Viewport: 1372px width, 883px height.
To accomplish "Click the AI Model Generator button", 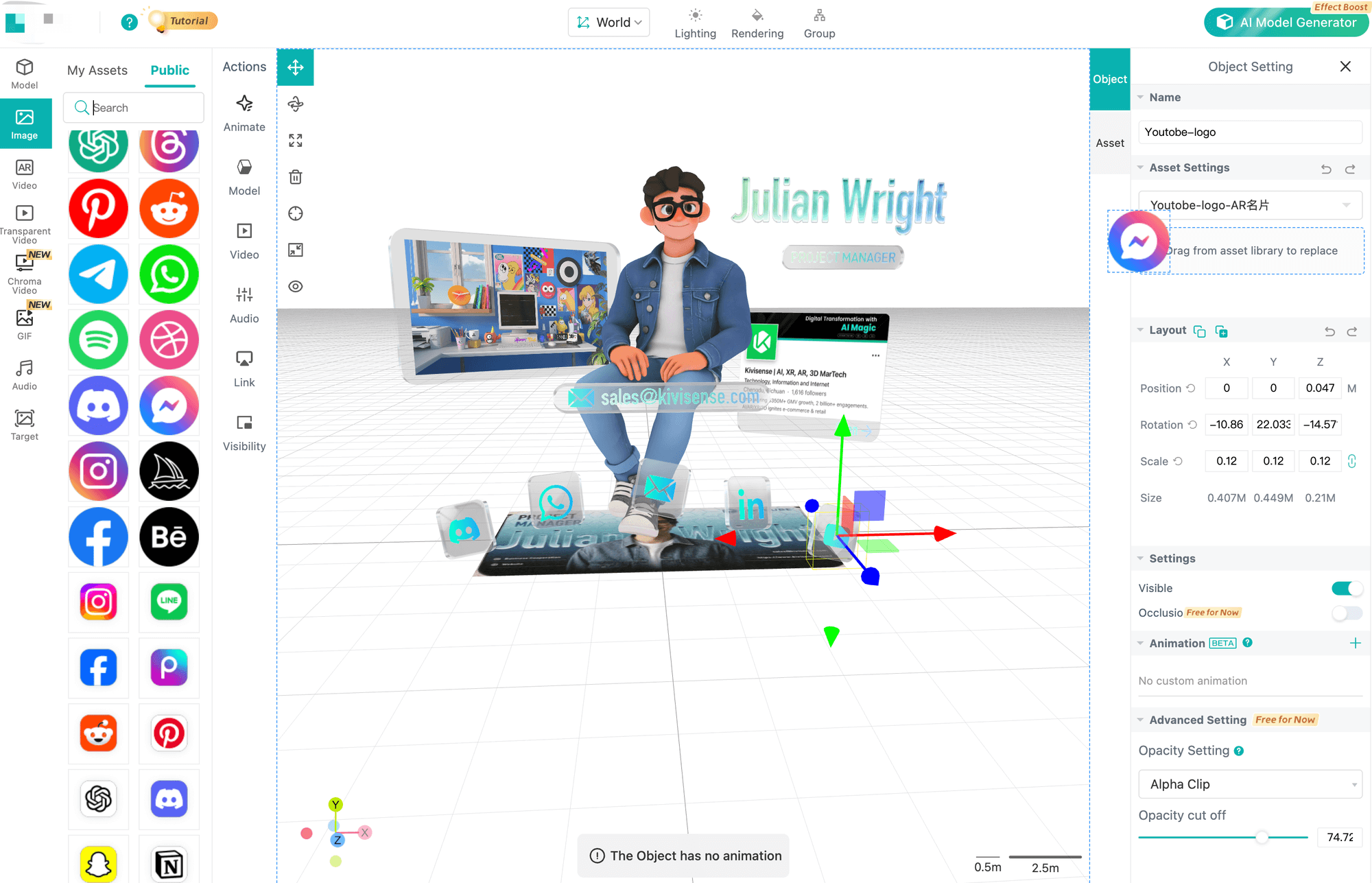I will point(1286,22).
